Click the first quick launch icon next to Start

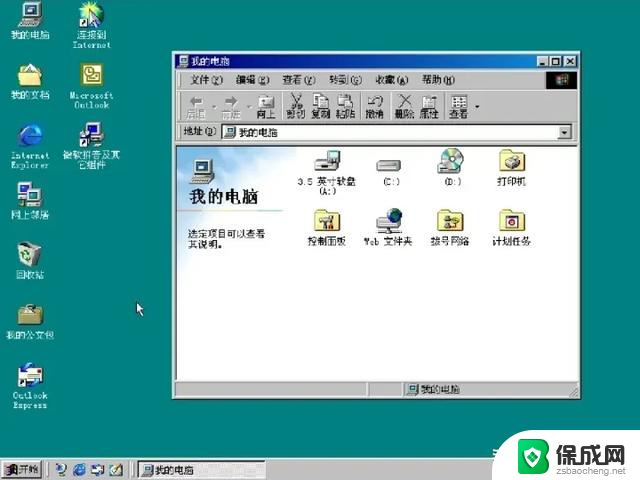tap(61, 470)
